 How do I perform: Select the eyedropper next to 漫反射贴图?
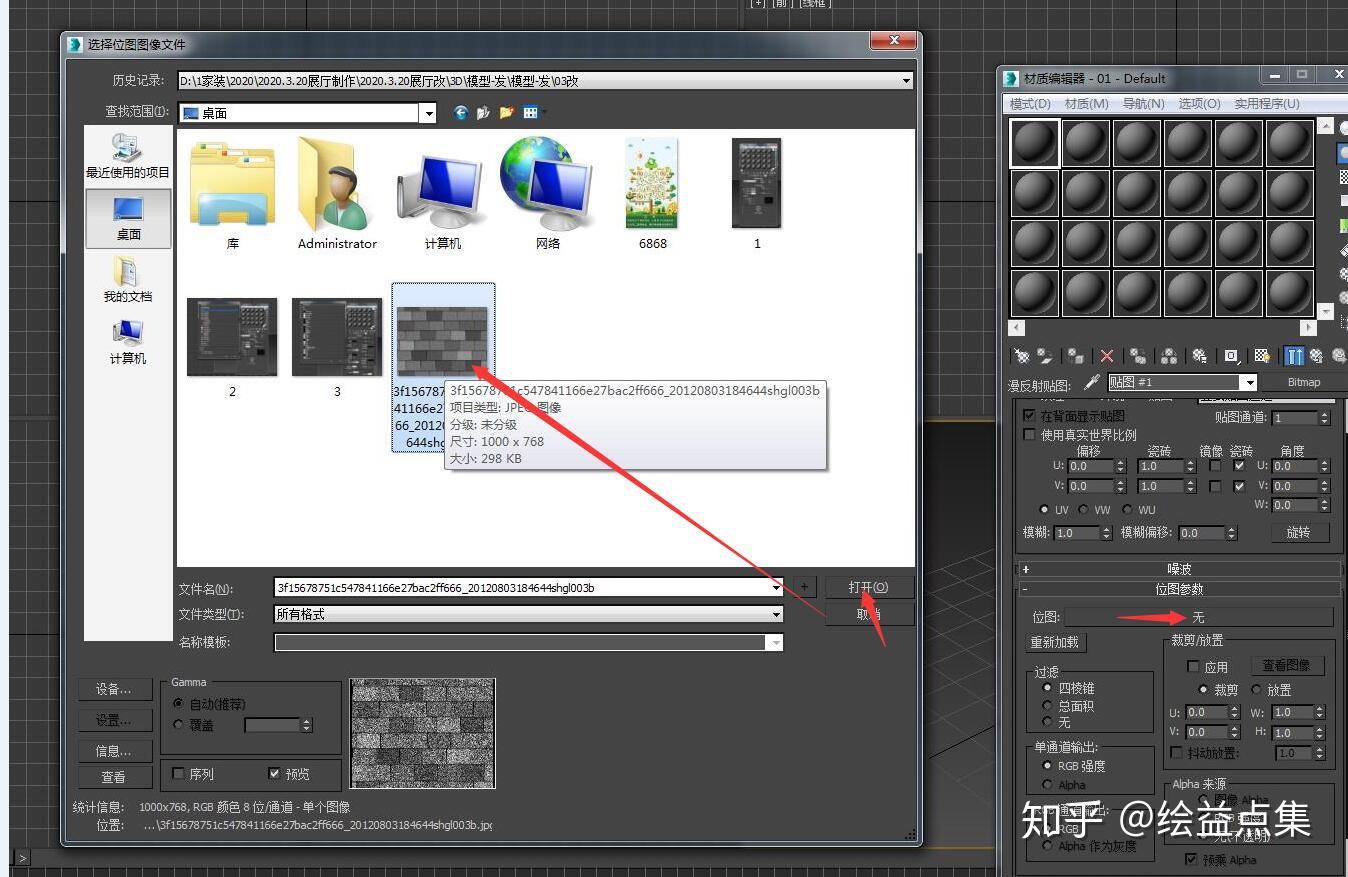coord(1093,382)
